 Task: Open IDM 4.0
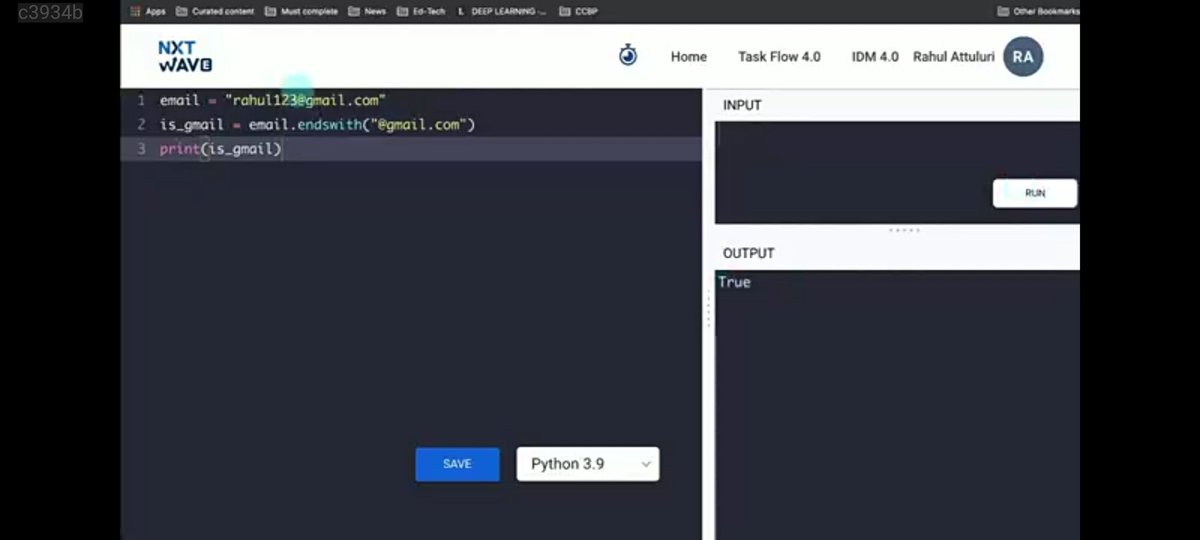(875, 57)
